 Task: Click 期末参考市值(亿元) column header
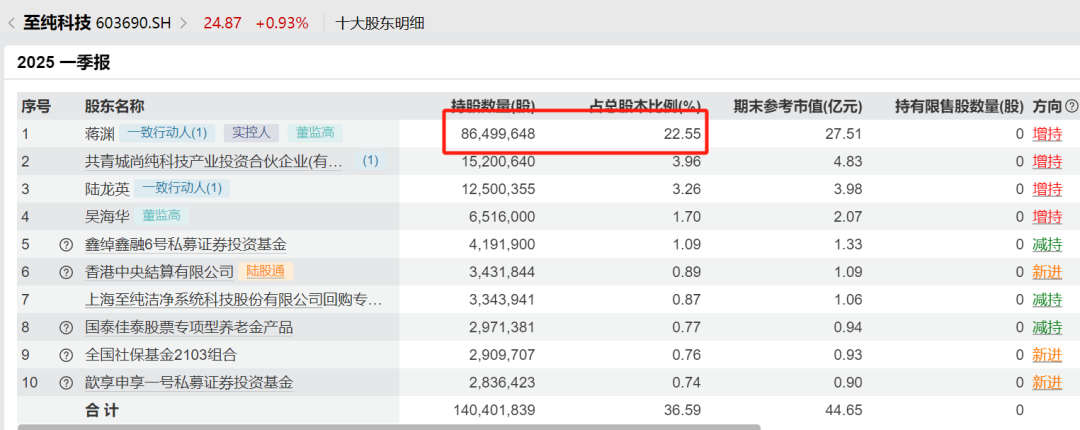(x=798, y=106)
